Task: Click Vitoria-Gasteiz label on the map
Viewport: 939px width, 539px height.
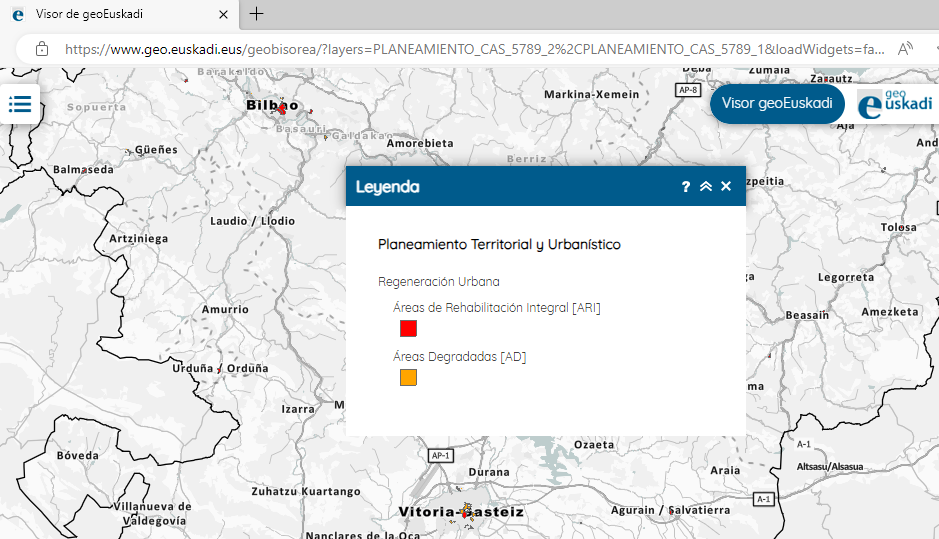Action: pyautogui.click(x=460, y=512)
